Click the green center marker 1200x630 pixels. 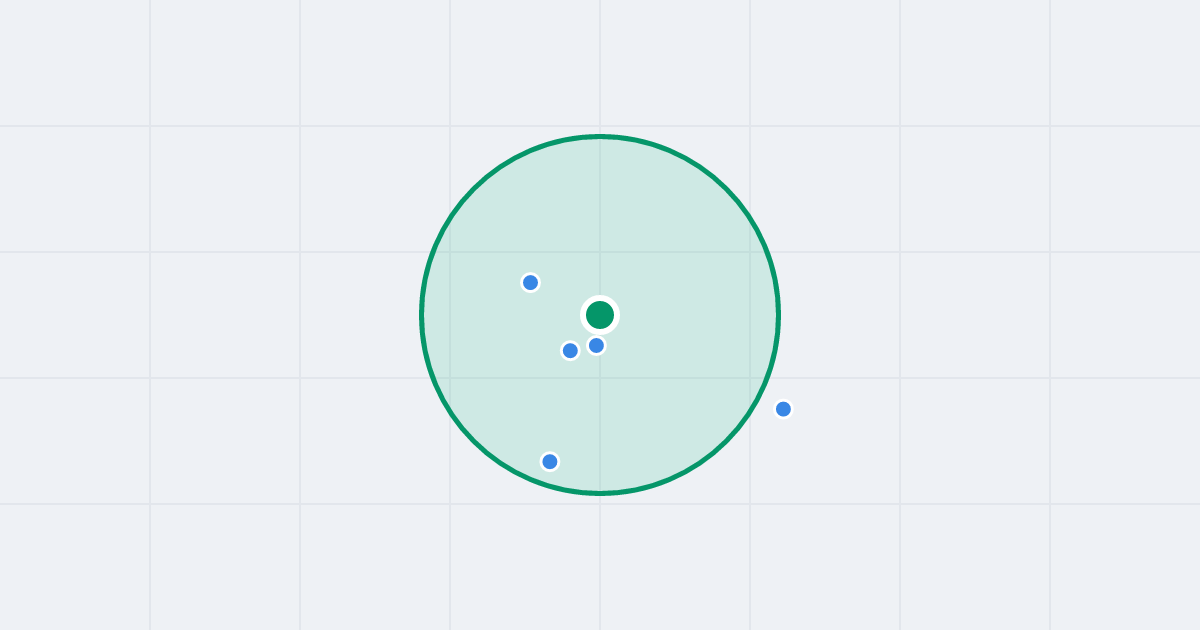click(600, 315)
